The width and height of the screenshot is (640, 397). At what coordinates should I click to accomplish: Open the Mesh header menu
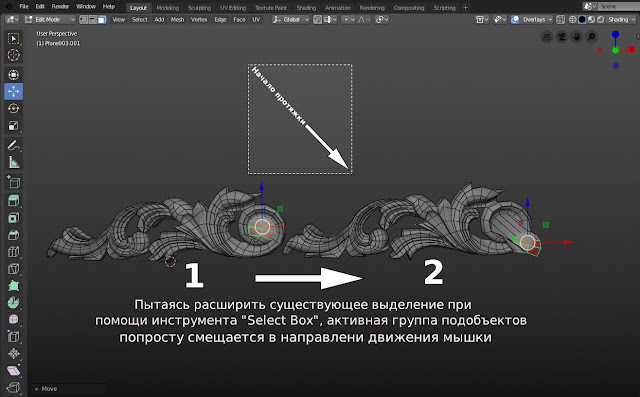pos(177,19)
